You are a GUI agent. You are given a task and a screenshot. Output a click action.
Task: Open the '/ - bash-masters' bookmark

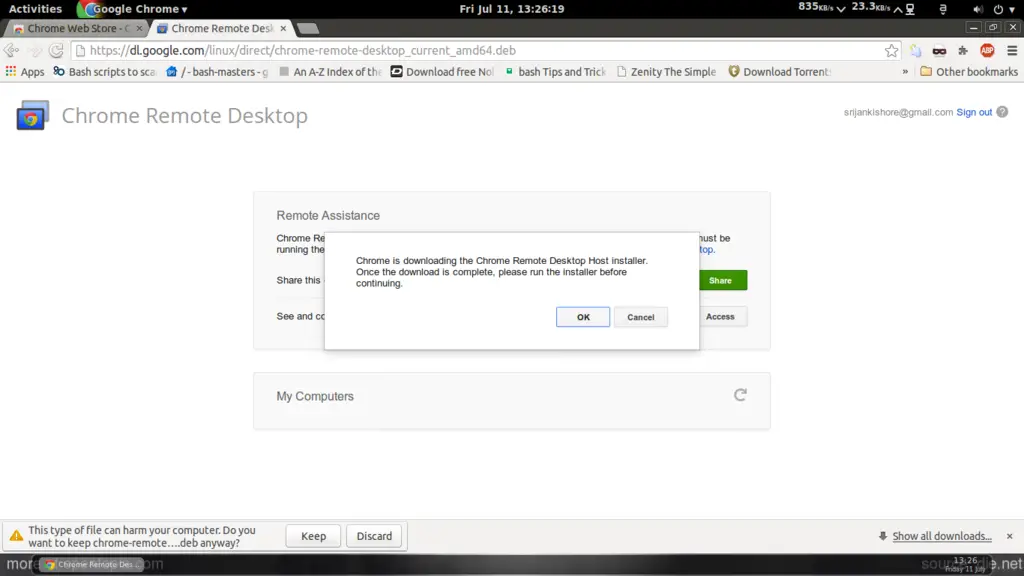(217, 72)
